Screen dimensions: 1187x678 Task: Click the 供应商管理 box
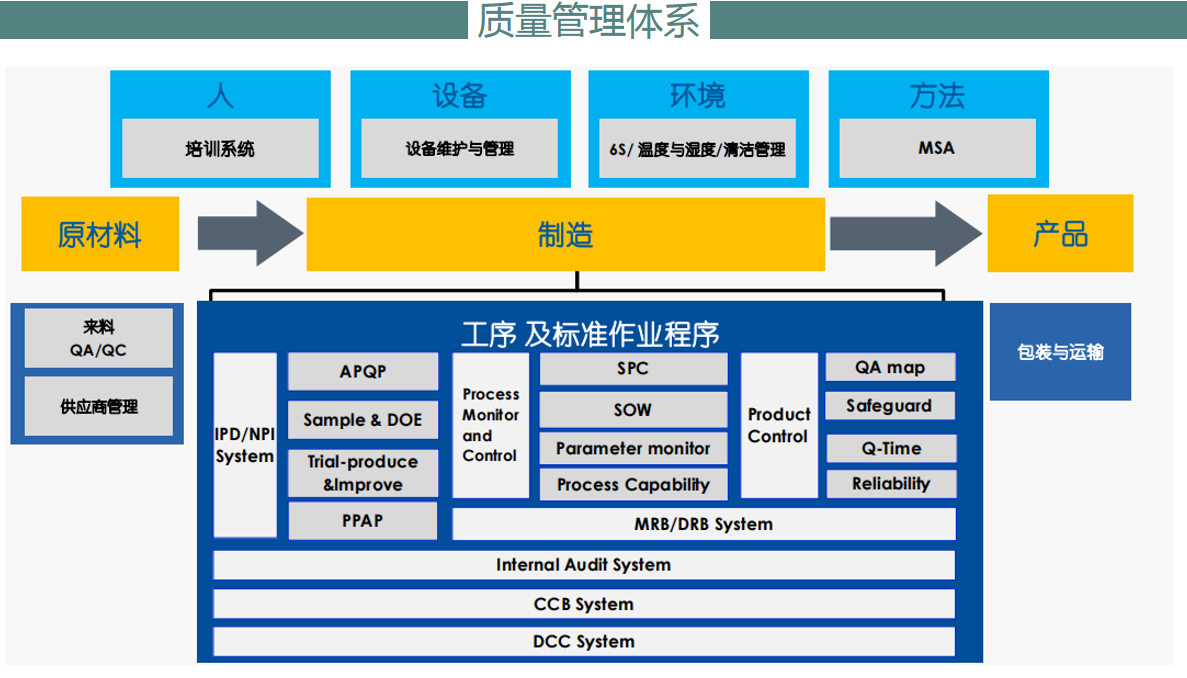(98, 406)
